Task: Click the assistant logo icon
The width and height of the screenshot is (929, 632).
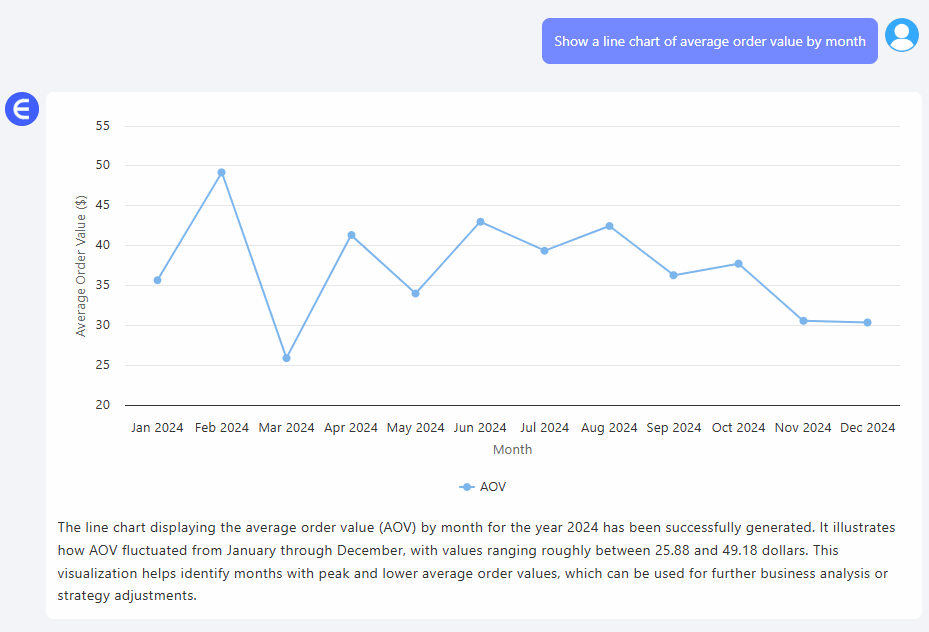Action: (21, 109)
